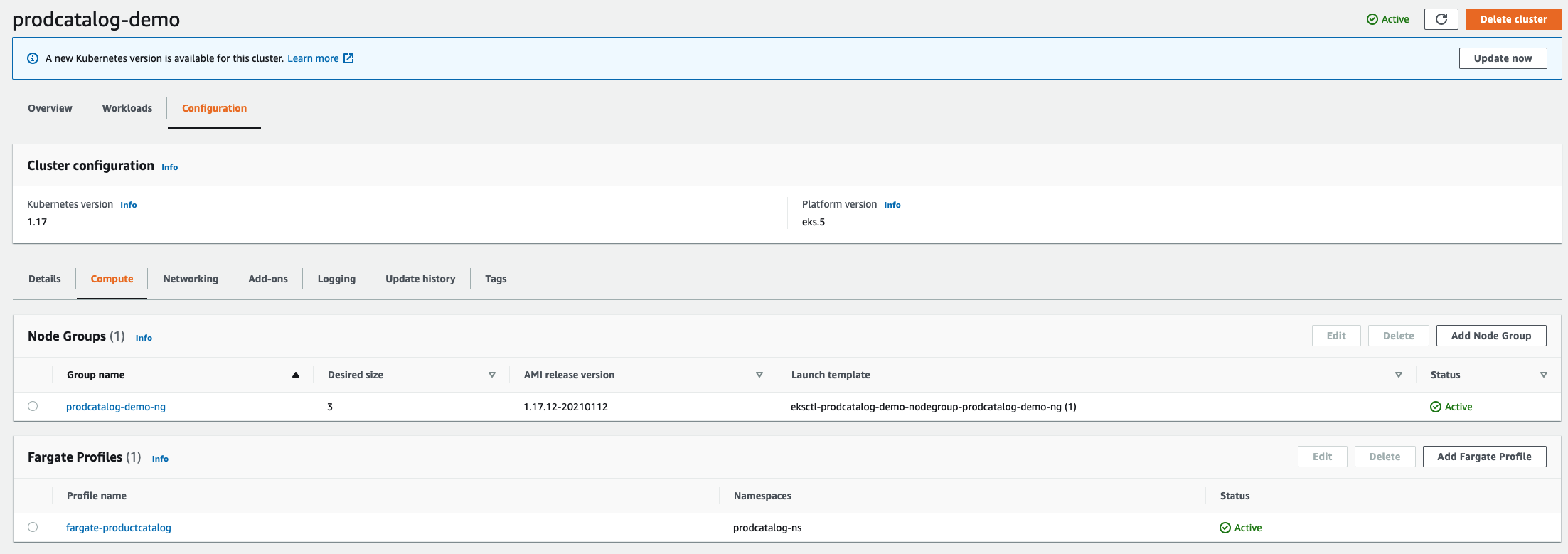Open the Tags sub-tab
The height and width of the screenshot is (554, 1568).
point(496,279)
